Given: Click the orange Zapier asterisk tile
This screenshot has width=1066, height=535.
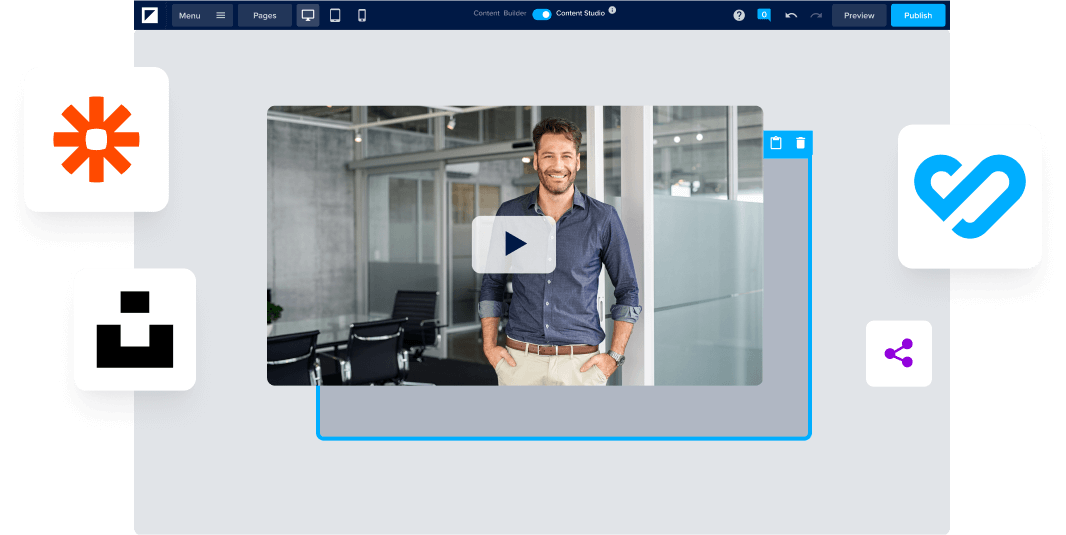Looking at the screenshot, I should tap(96, 139).
